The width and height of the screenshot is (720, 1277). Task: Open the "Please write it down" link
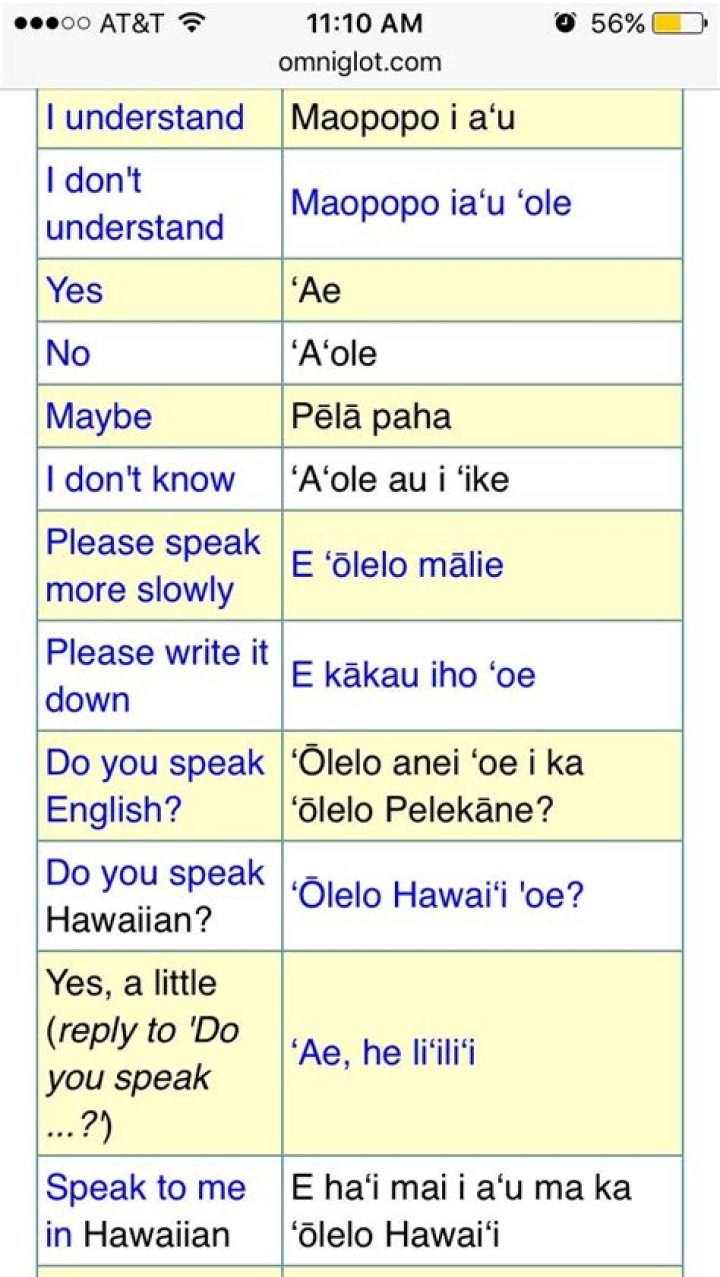(x=157, y=675)
